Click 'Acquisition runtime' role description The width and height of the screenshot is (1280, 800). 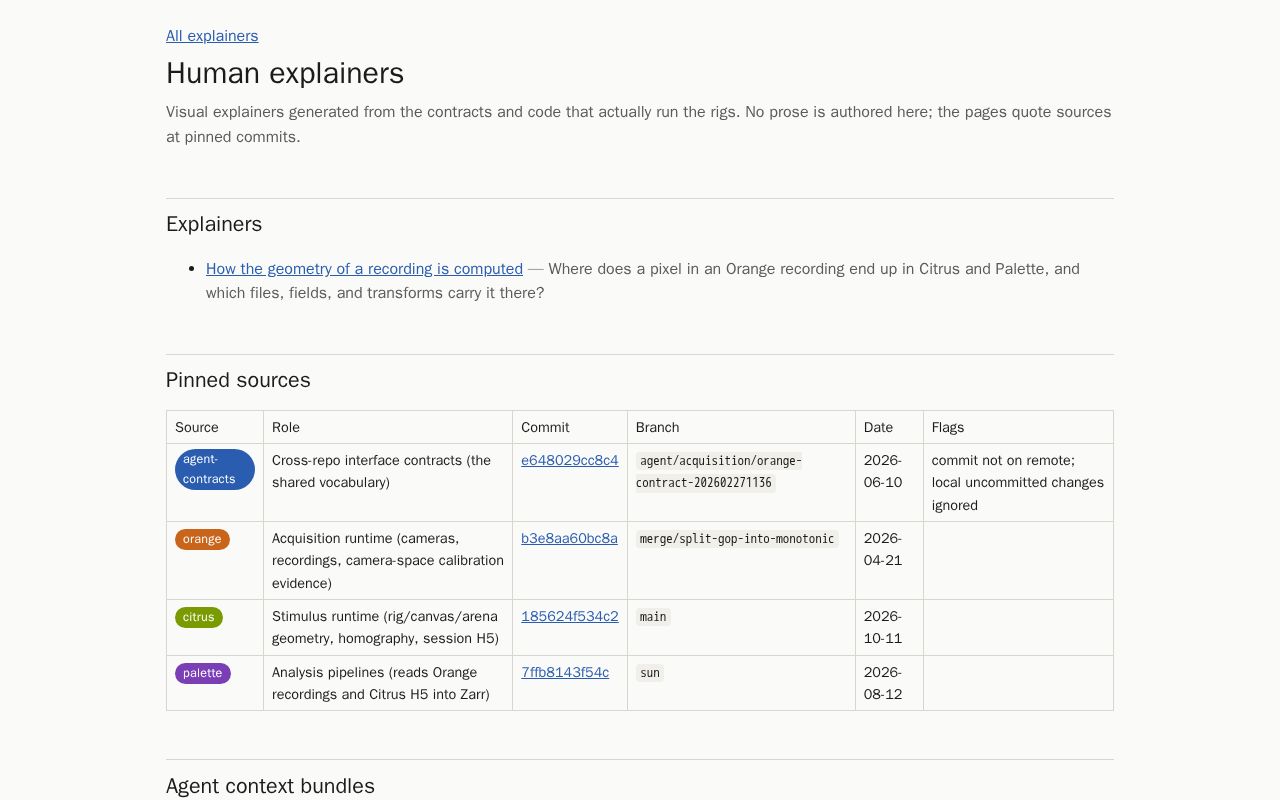388,561
